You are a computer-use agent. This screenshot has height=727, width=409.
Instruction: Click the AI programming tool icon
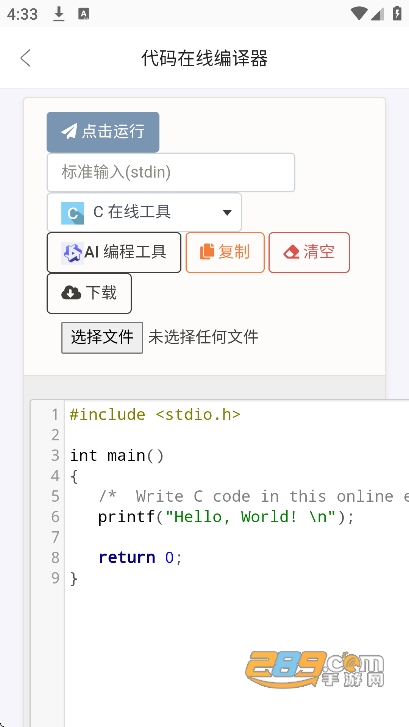pyautogui.click(x=72, y=253)
